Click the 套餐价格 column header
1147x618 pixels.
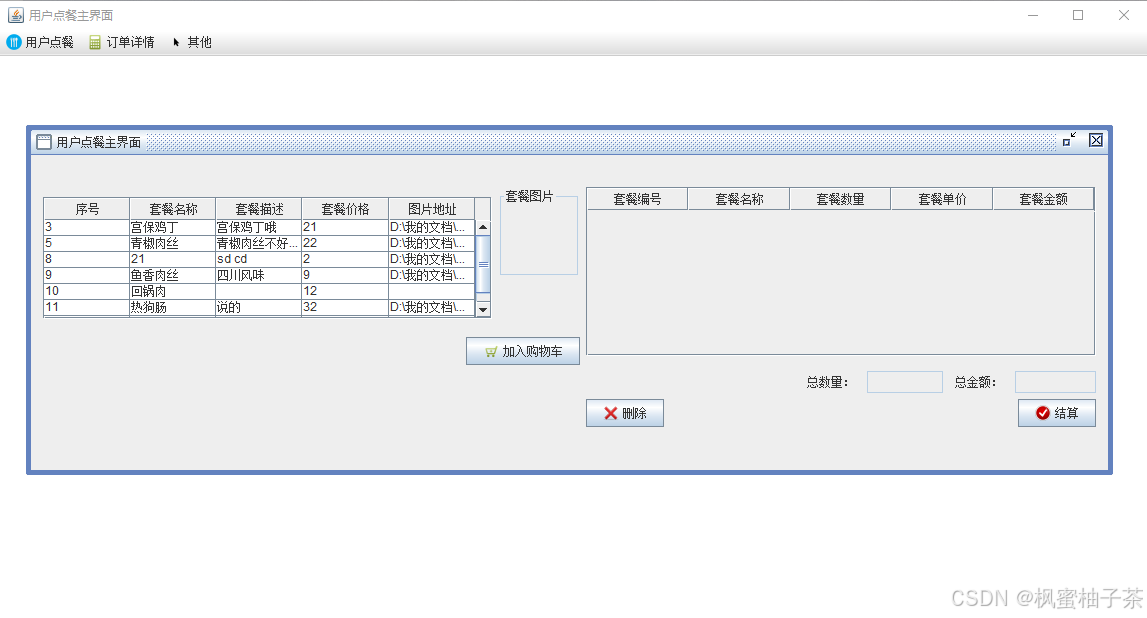(345, 209)
